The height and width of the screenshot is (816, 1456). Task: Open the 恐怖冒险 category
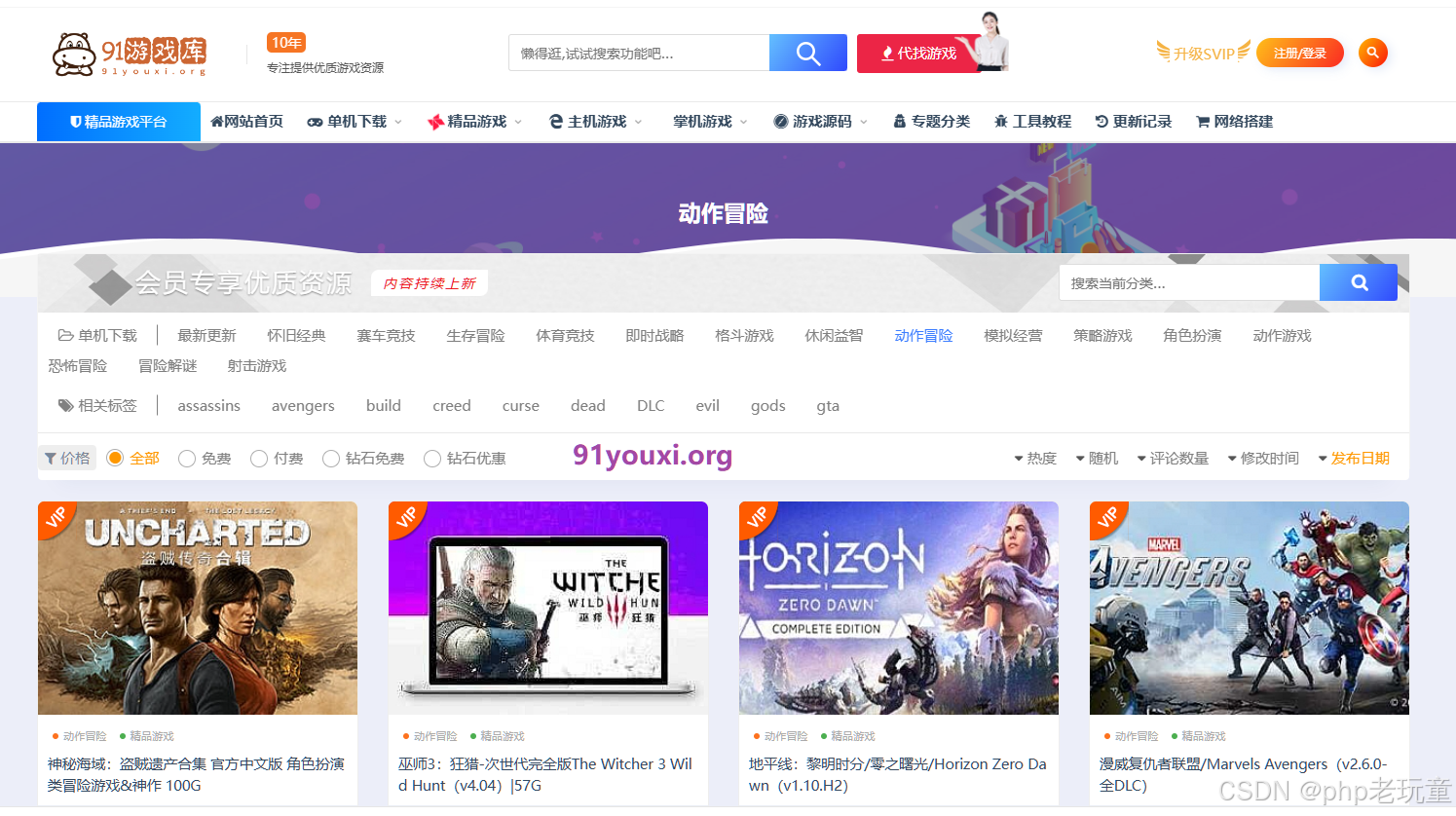(x=78, y=365)
